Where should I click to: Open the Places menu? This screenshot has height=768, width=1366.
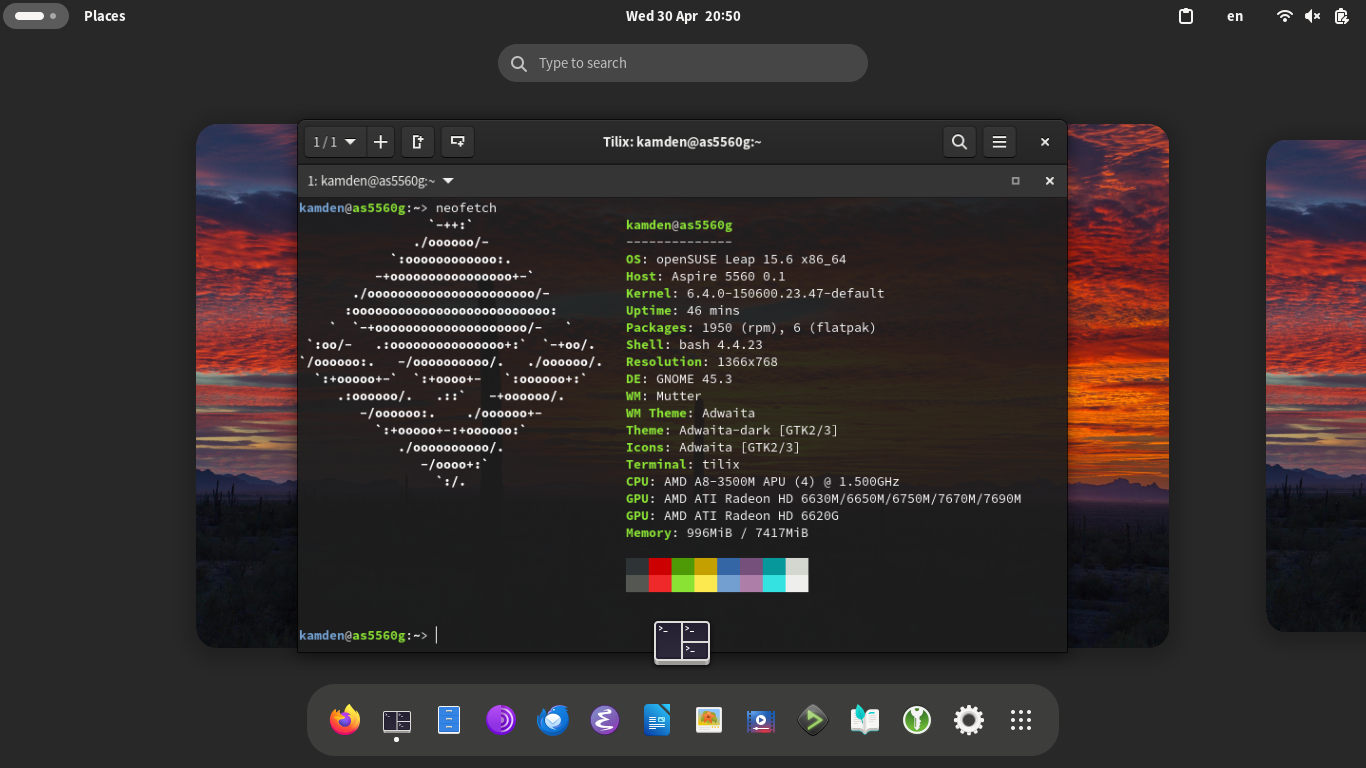coord(105,16)
